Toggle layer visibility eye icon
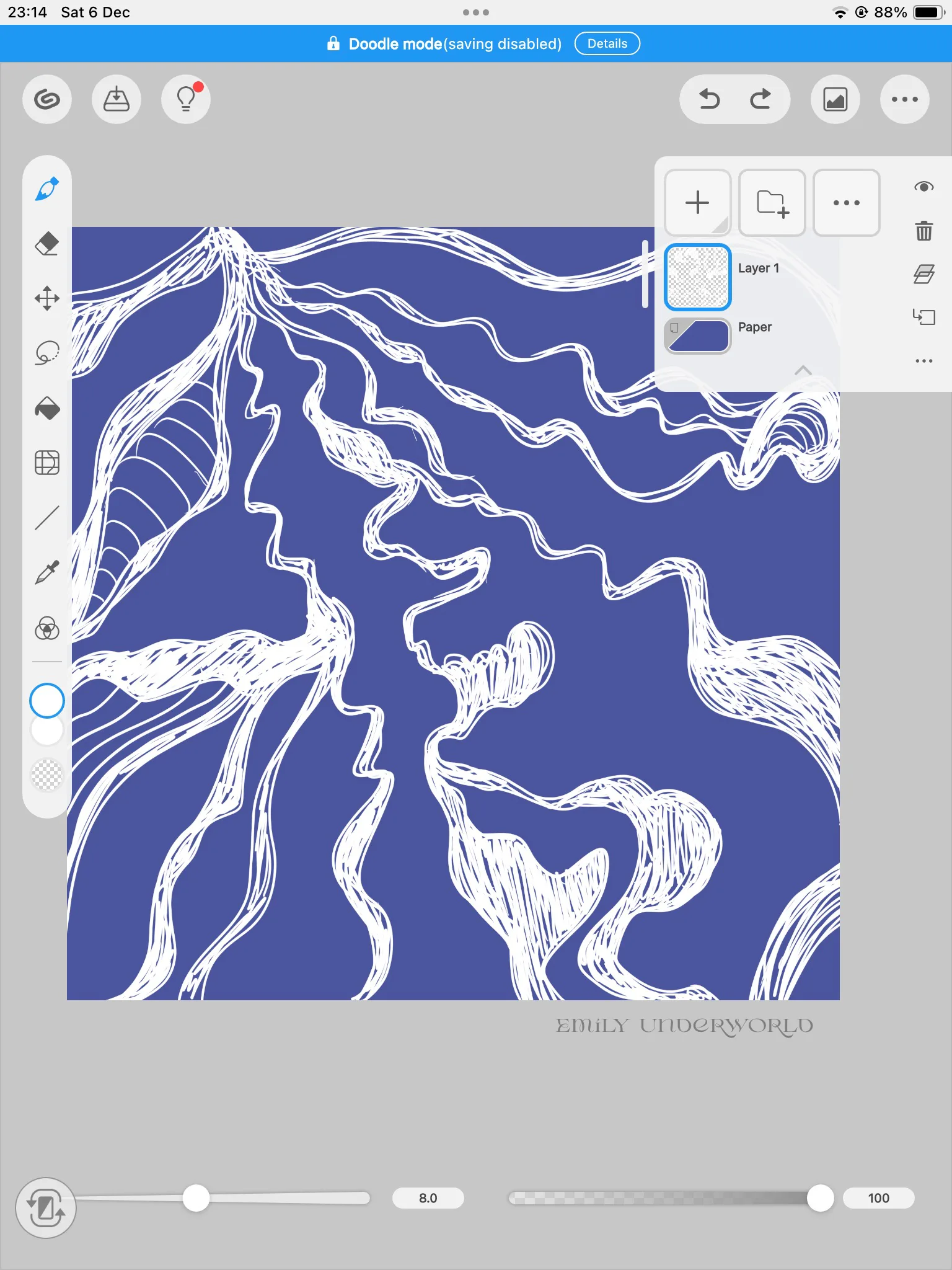Image resolution: width=952 pixels, height=1270 pixels. pyautogui.click(x=924, y=187)
